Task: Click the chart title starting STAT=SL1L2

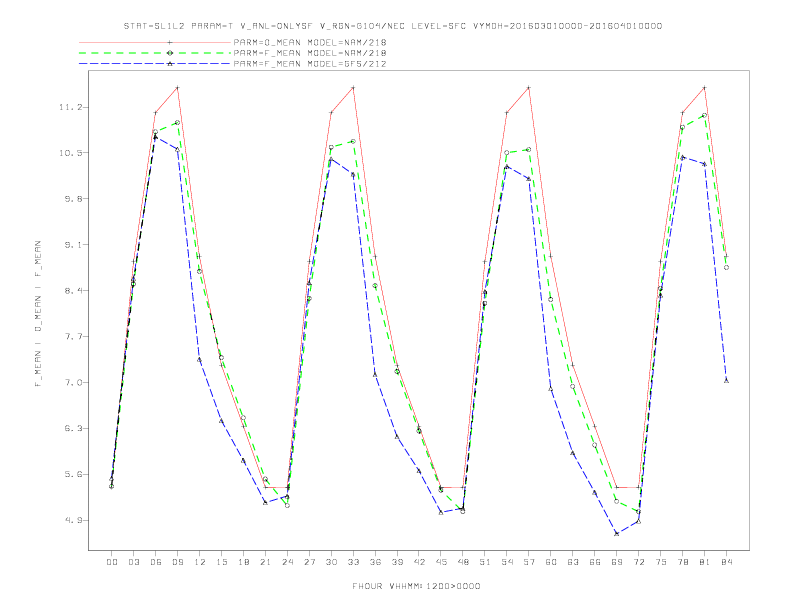Action: (392, 26)
